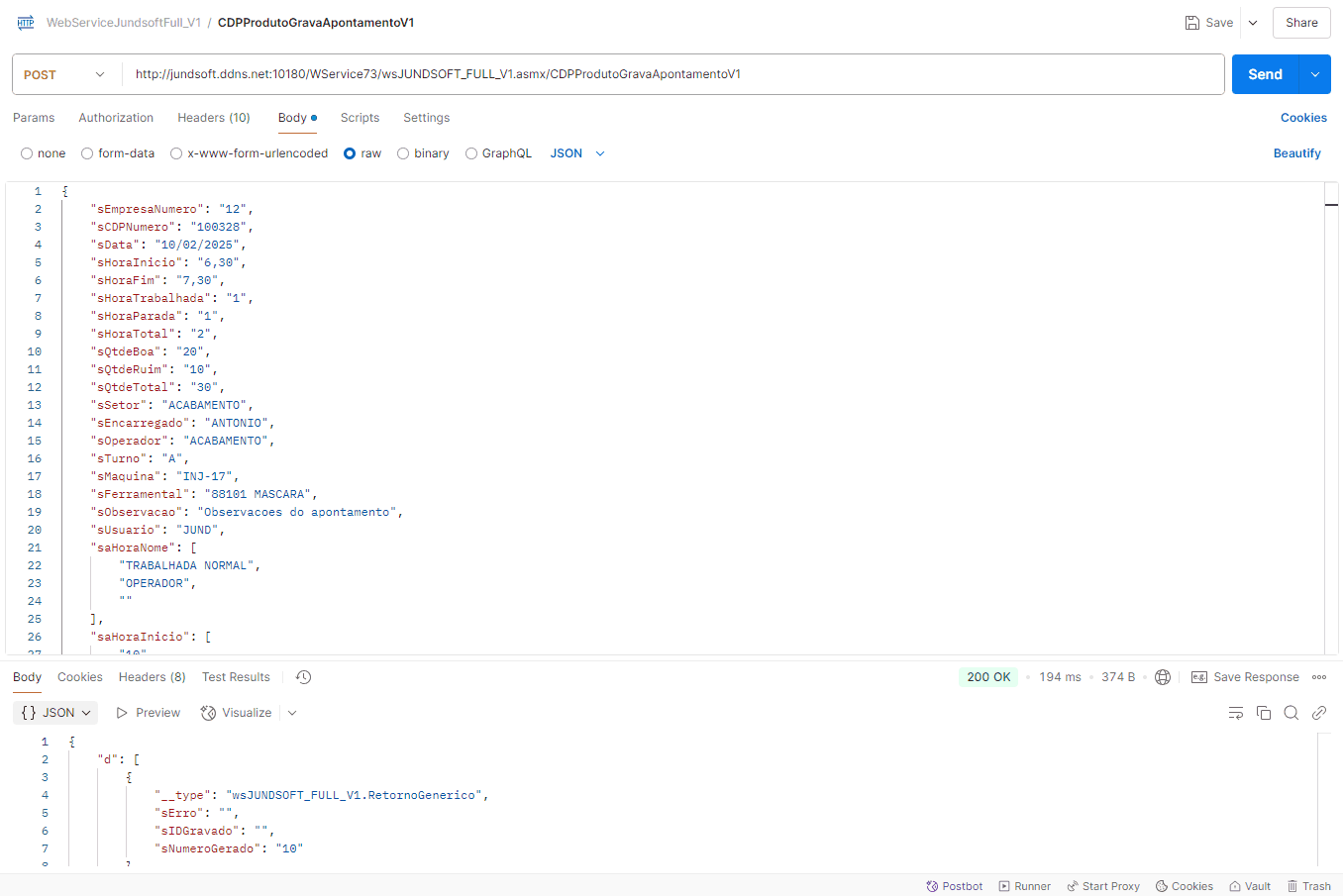Screen dimensions: 1343x896
Task: Open search in response body
Action: click(x=1291, y=713)
